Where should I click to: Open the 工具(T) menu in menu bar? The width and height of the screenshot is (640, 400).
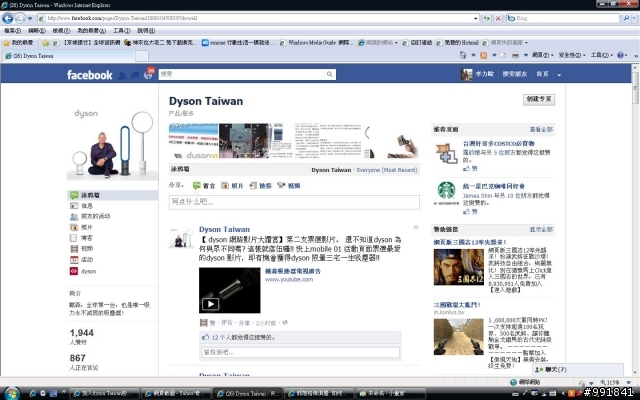(122, 31)
